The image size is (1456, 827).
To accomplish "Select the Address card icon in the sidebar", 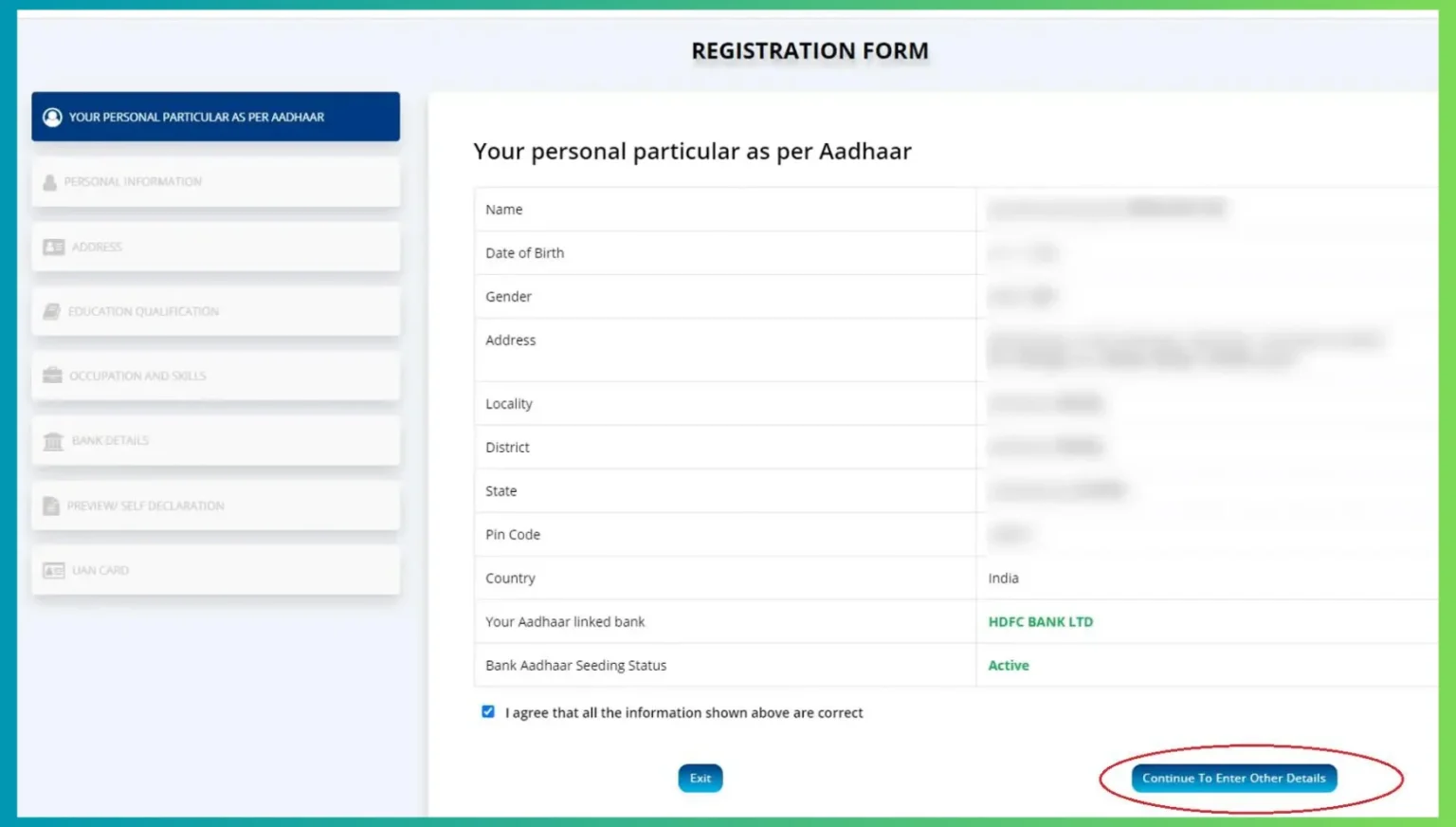I will [51, 247].
